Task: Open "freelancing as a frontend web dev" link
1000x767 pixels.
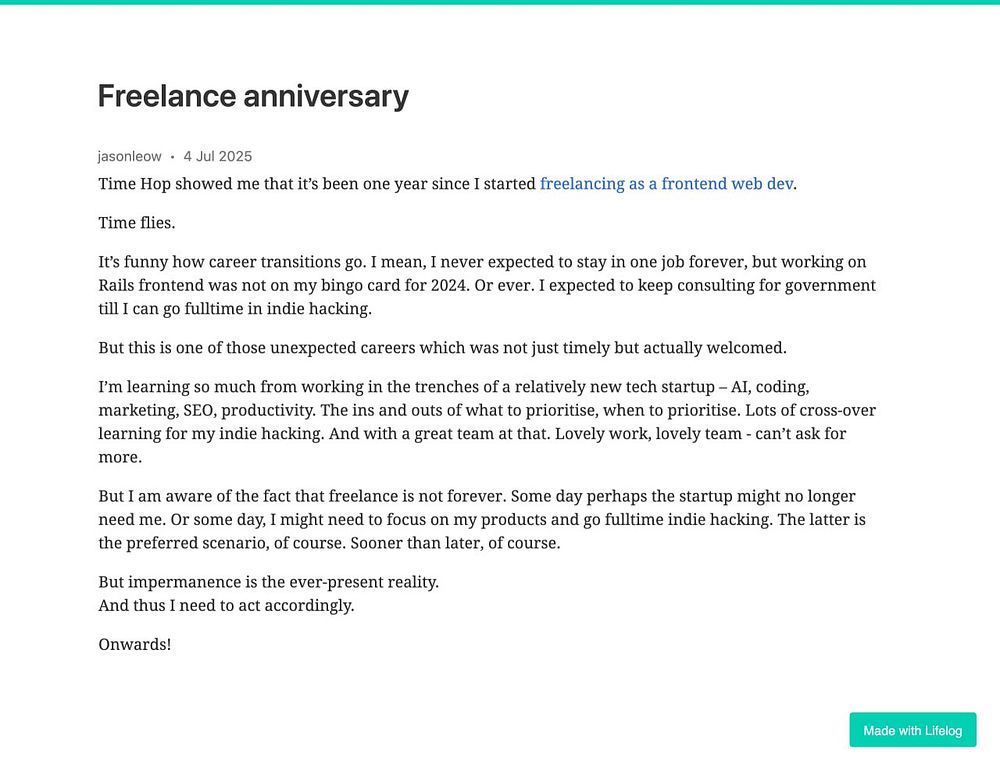Action: coord(666,184)
